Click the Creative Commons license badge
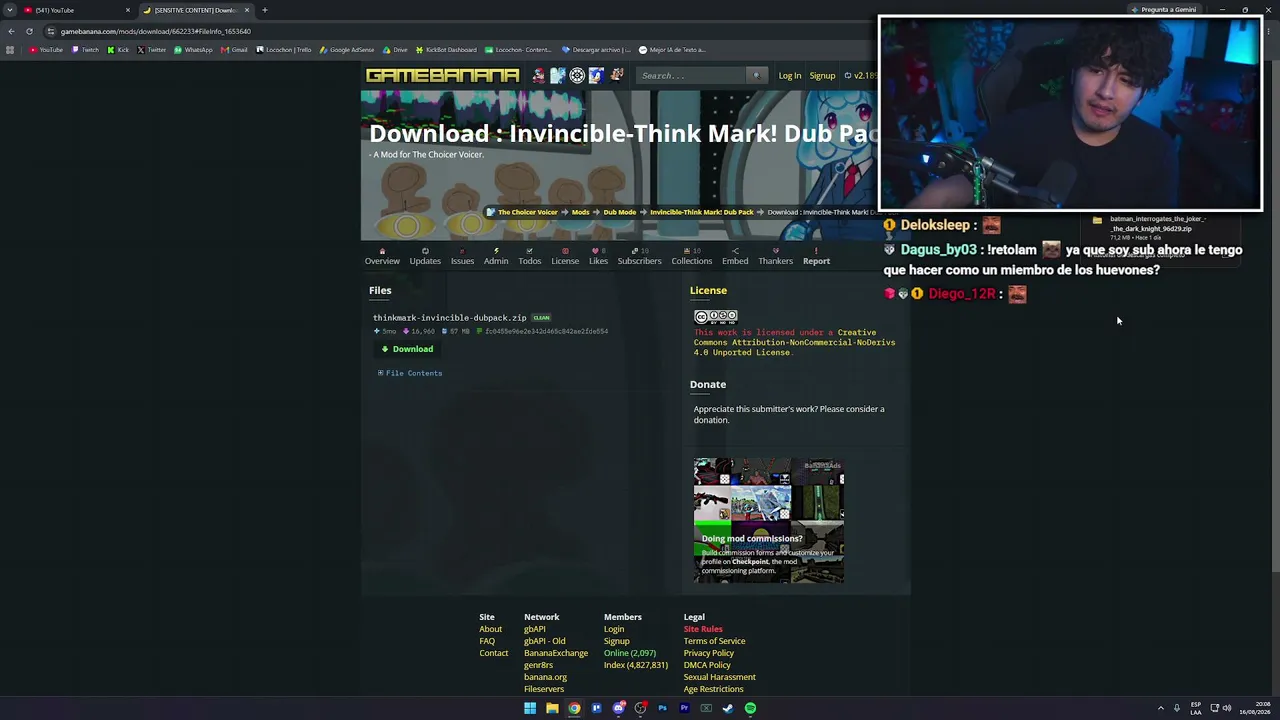The height and width of the screenshot is (720, 1280). click(x=716, y=317)
